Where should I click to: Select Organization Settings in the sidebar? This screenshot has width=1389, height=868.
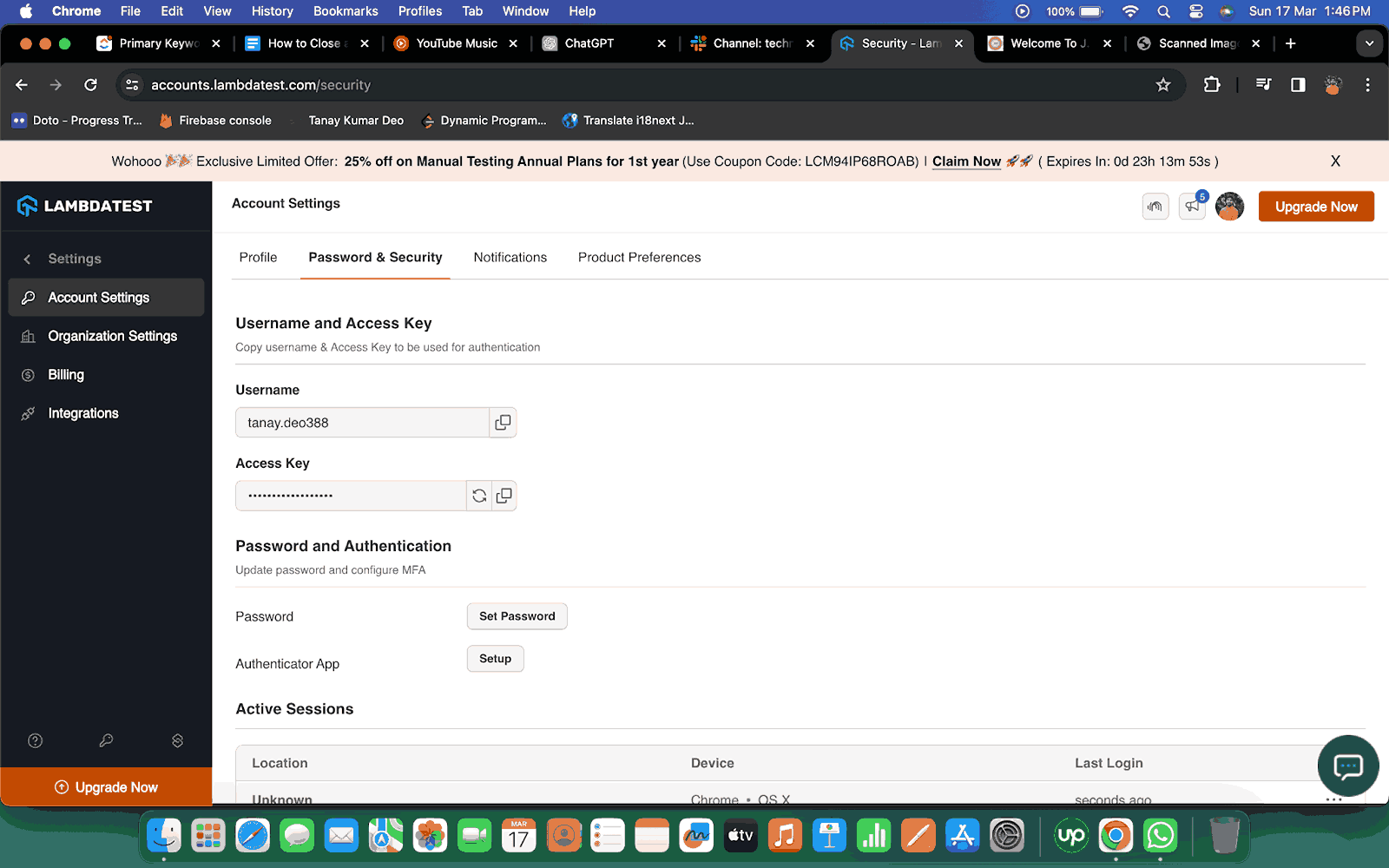(113, 336)
